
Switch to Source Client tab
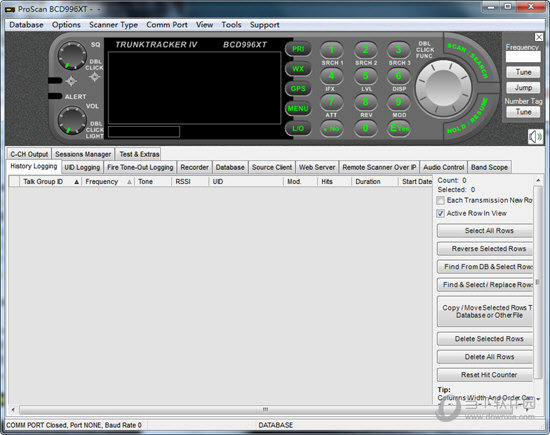(272, 167)
